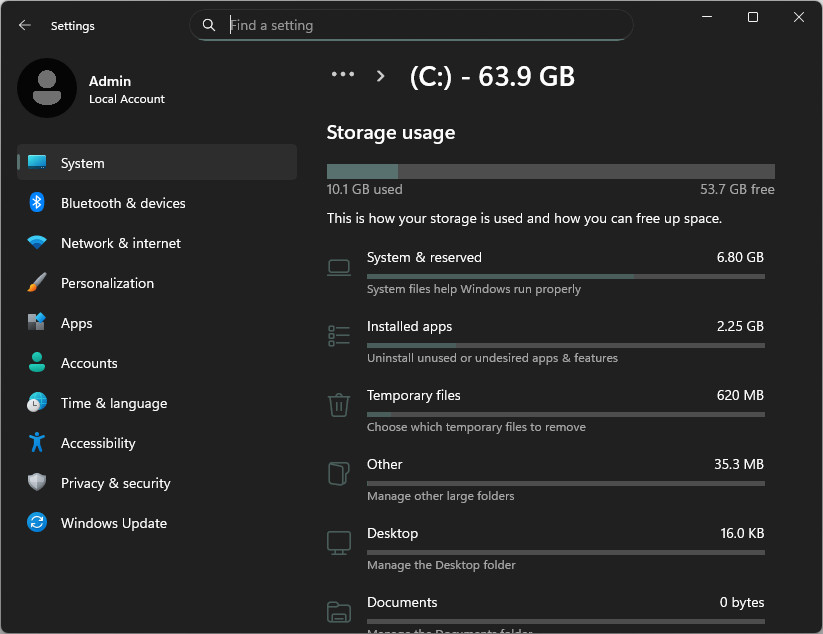Image resolution: width=823 pixels, height=634 pixels.
Task: Click the 53.7 GB free label
Action: pos(737,189)
